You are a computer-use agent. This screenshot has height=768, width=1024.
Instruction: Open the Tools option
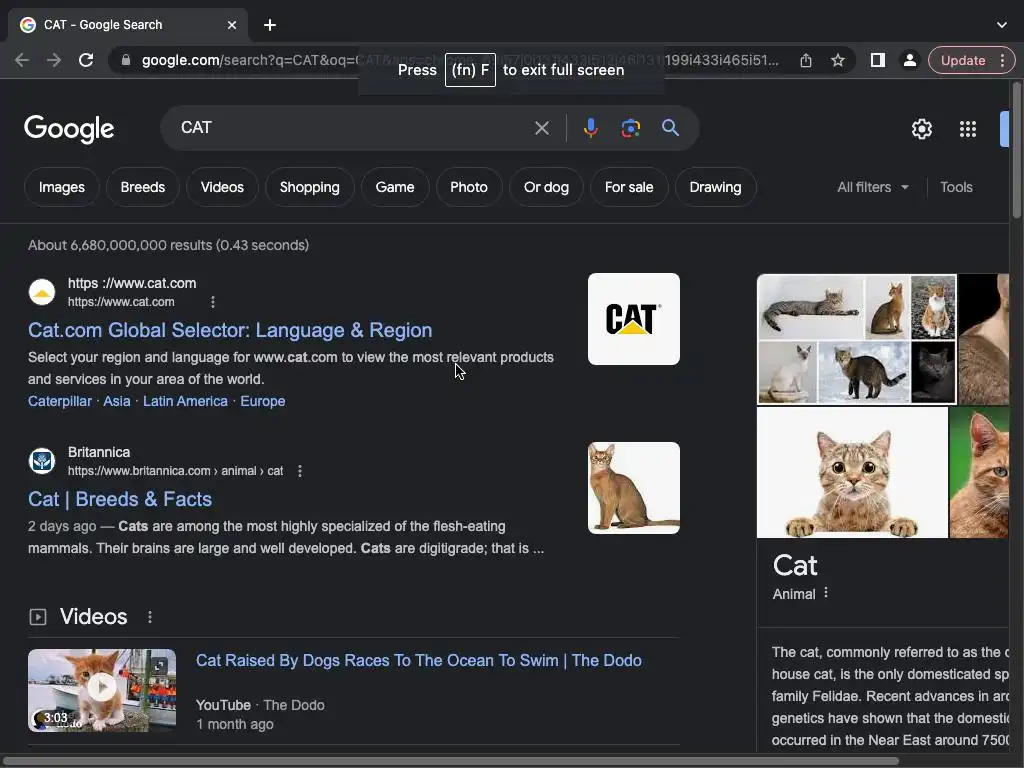click(956, 187)
